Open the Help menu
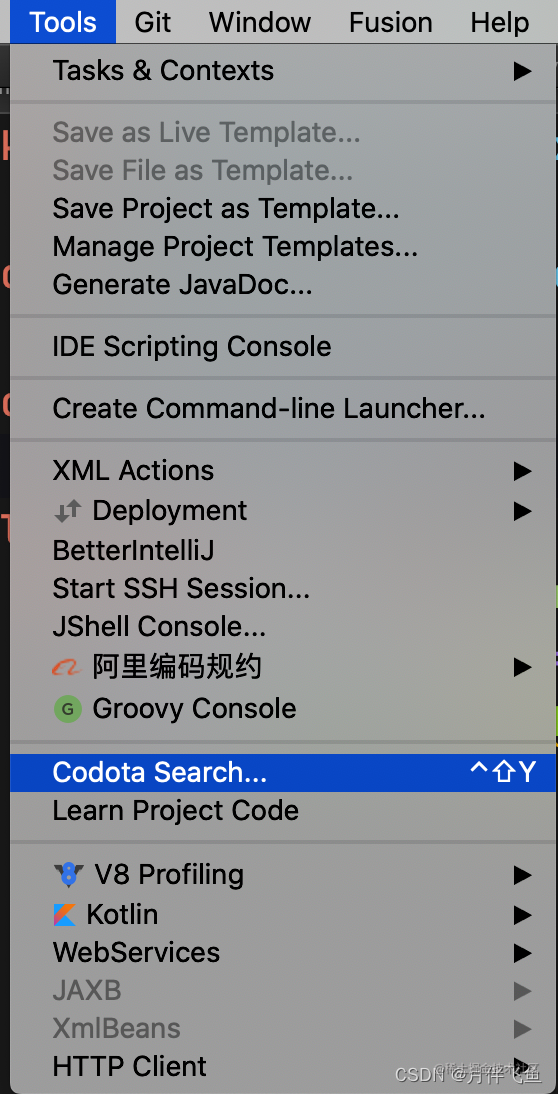The width and height of the screenshot is (558, 1094). click(499, 22)
